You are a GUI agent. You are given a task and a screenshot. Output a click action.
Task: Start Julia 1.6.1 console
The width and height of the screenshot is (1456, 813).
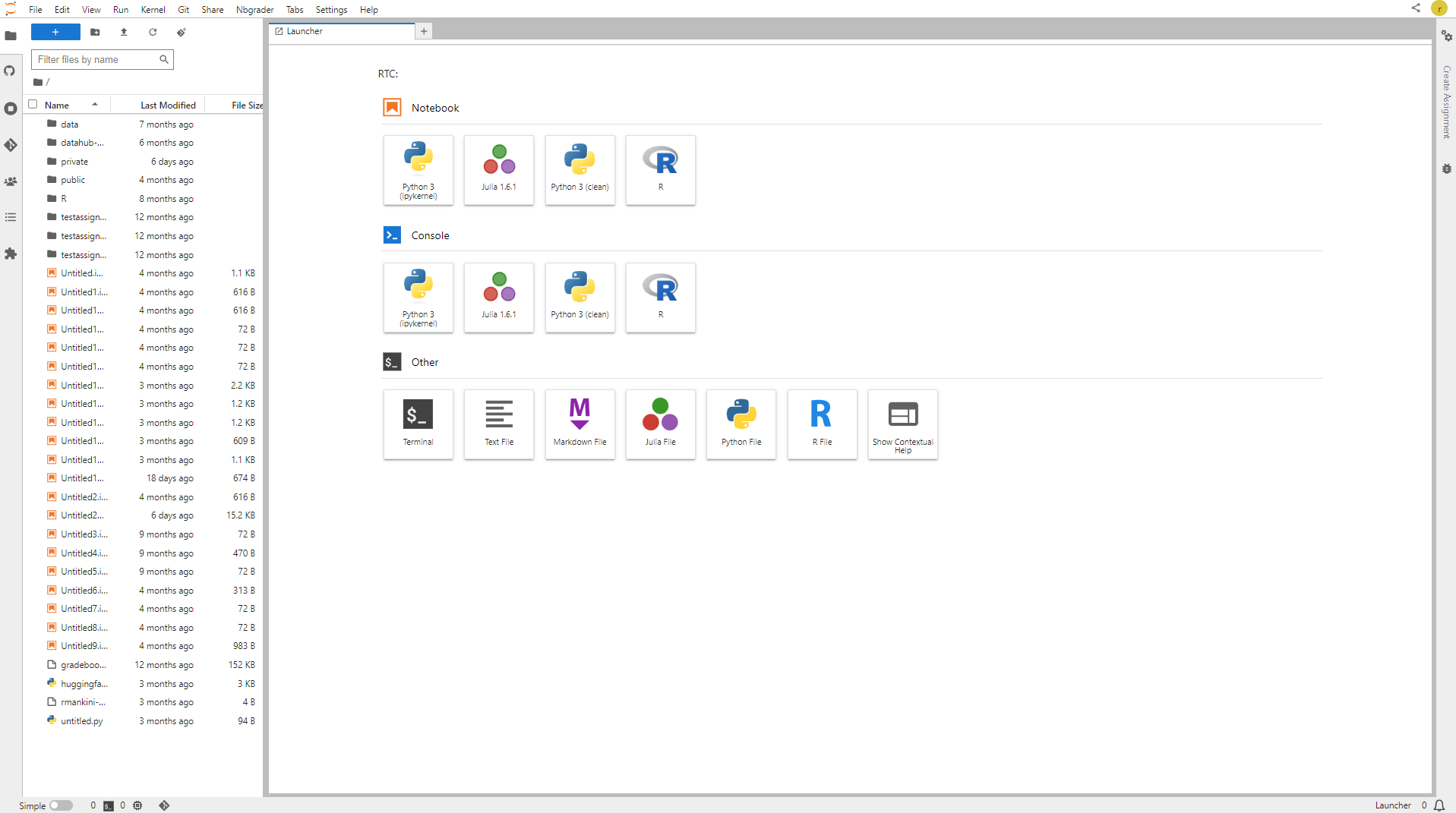(499, 298)
